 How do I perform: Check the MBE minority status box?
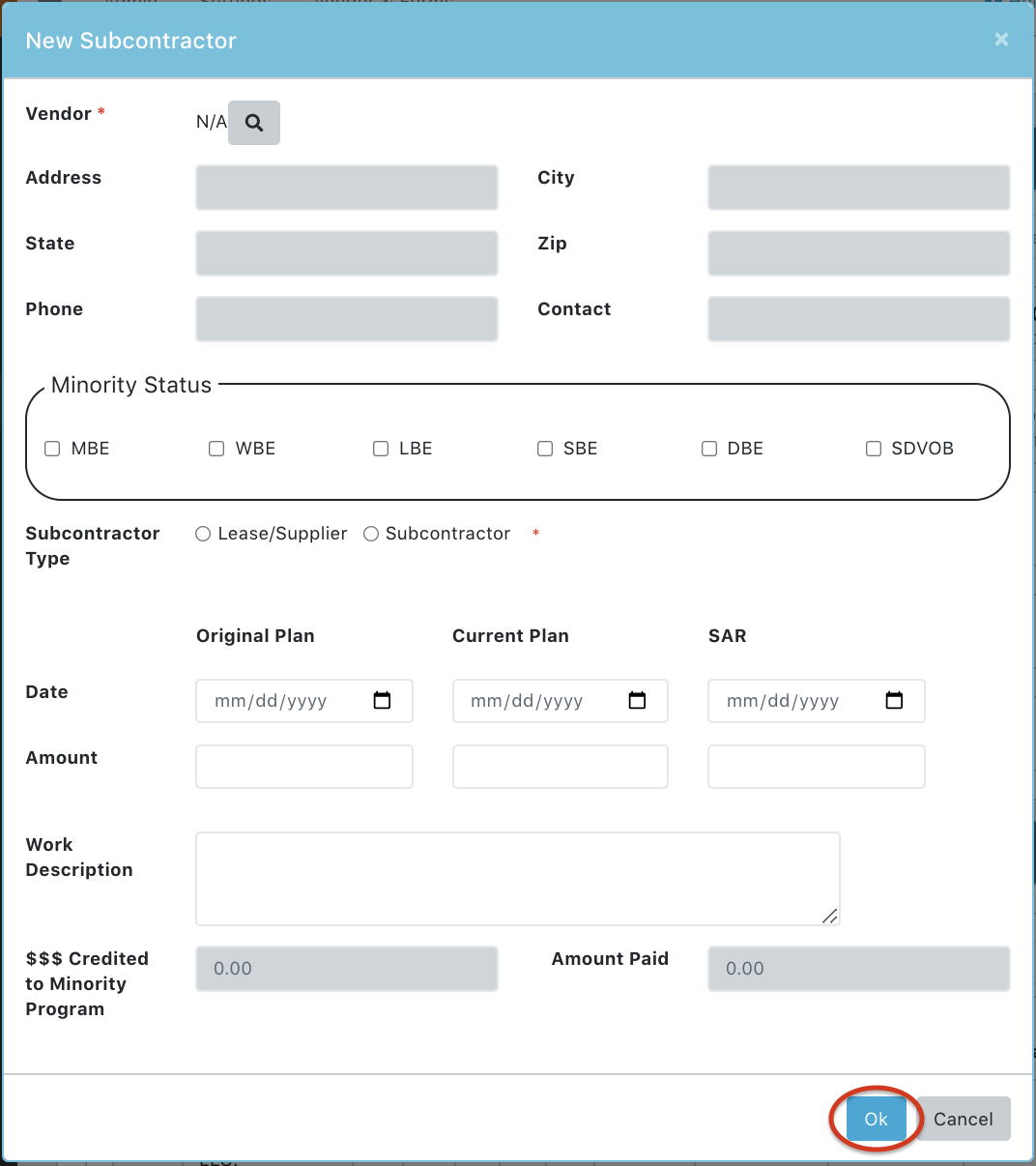point(53,449)
